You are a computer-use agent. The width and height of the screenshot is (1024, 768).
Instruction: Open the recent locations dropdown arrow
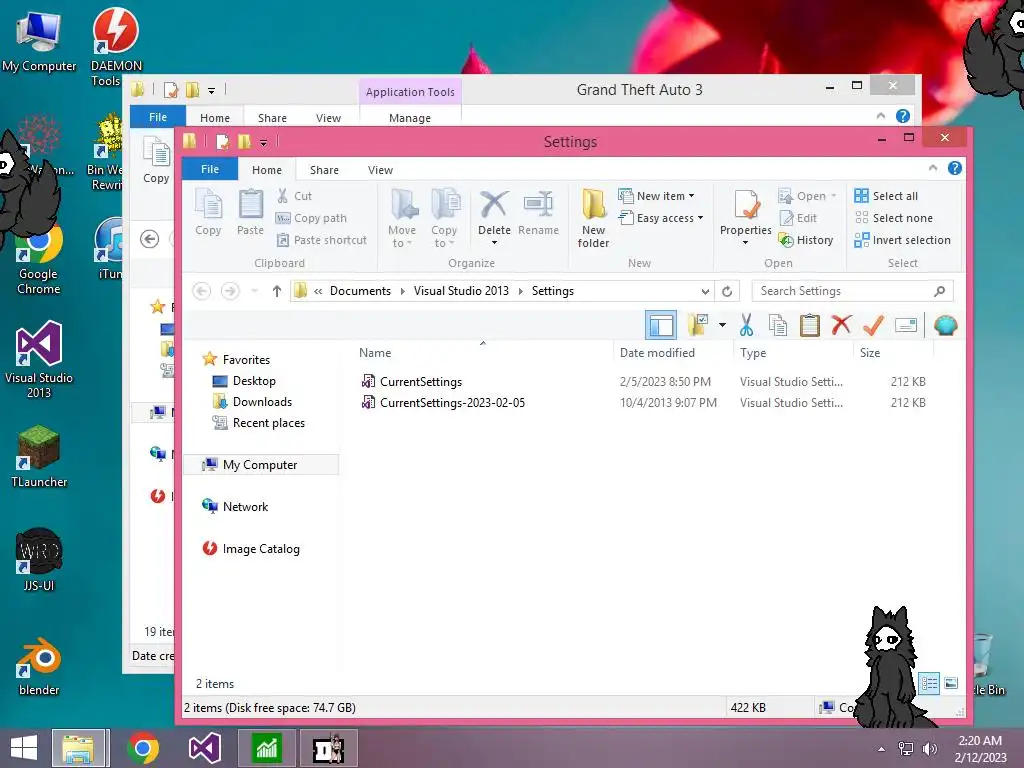tap(255, 291)
